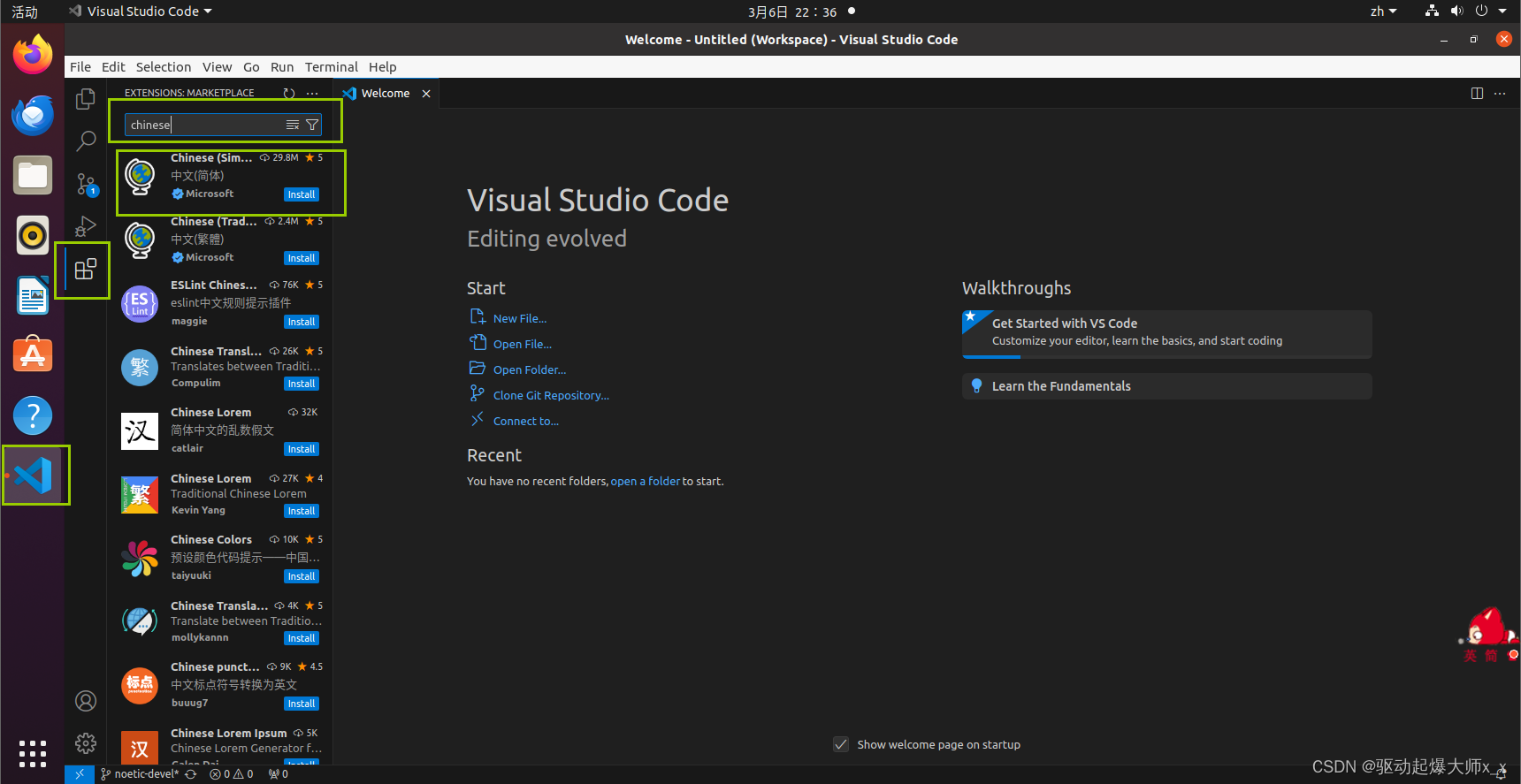The height and width of the screenshot is (784, 1521).
Task: Split the editor to the right
Action: (x=1477, y=94)
